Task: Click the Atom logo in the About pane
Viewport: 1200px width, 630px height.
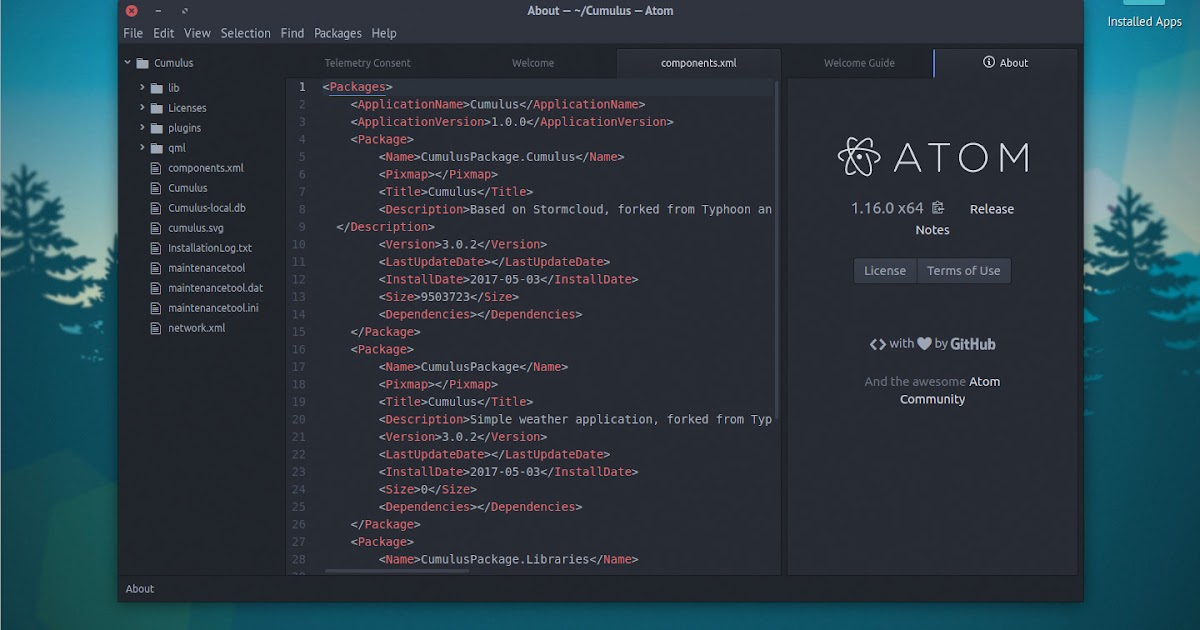Action: click(x=858, y=155)
